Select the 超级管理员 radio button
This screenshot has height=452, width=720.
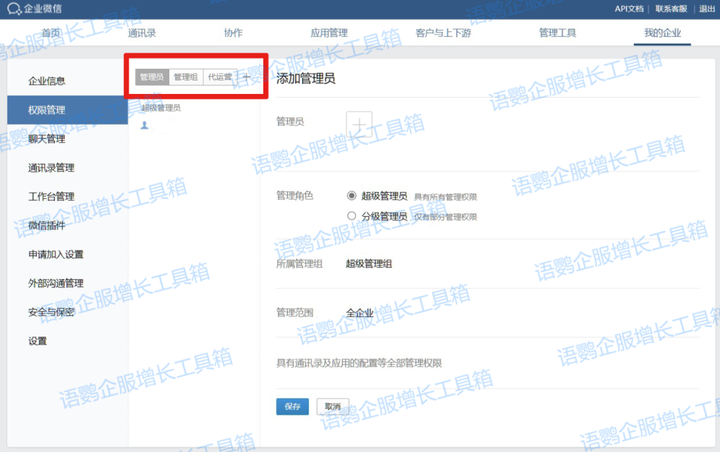click(x=351, y=197)
